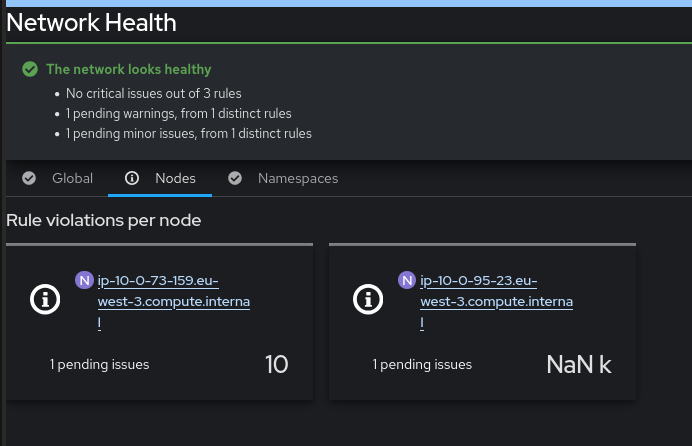The height and width of the screenshot is (446, 692).
Task: Click "The network looks healthy" alert title
Action: [129, 69]
